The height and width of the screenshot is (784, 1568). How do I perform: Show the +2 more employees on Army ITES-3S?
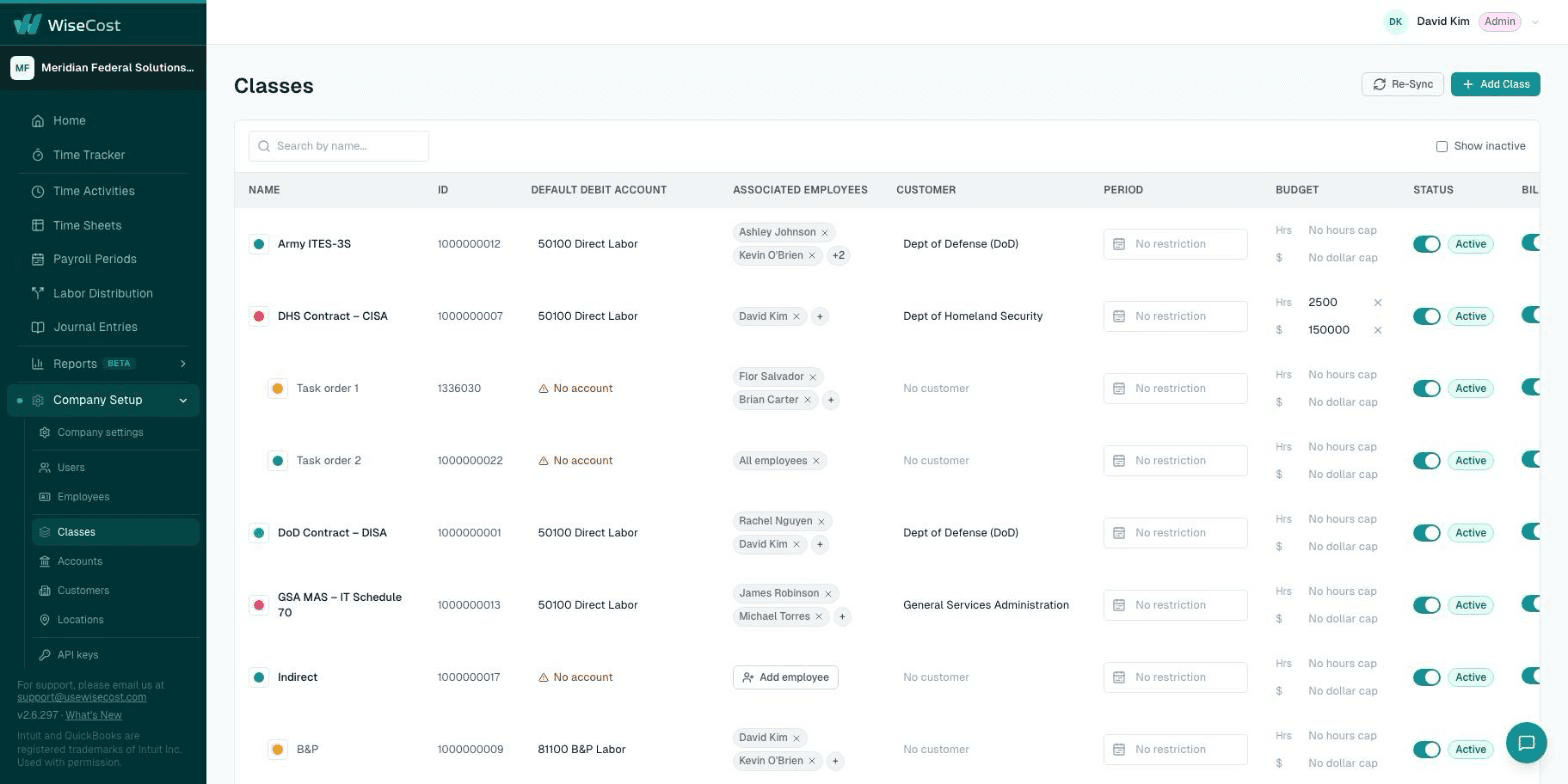click(838, 256)
